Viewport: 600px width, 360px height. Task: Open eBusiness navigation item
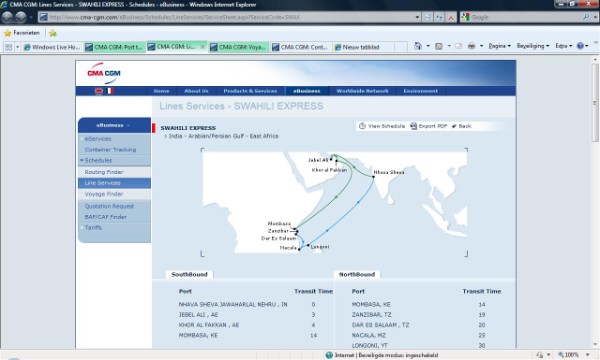(307, 91)
